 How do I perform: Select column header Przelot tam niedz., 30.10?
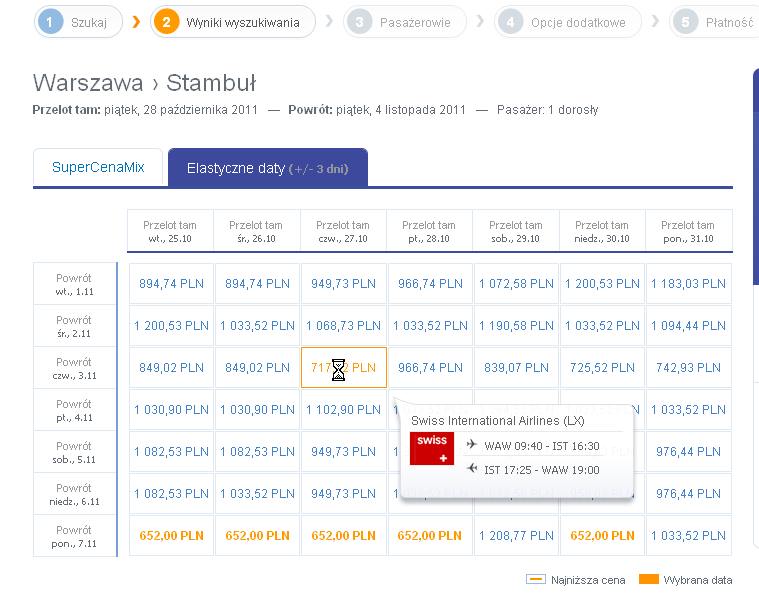pyautogui.click(x=602, y=231)
